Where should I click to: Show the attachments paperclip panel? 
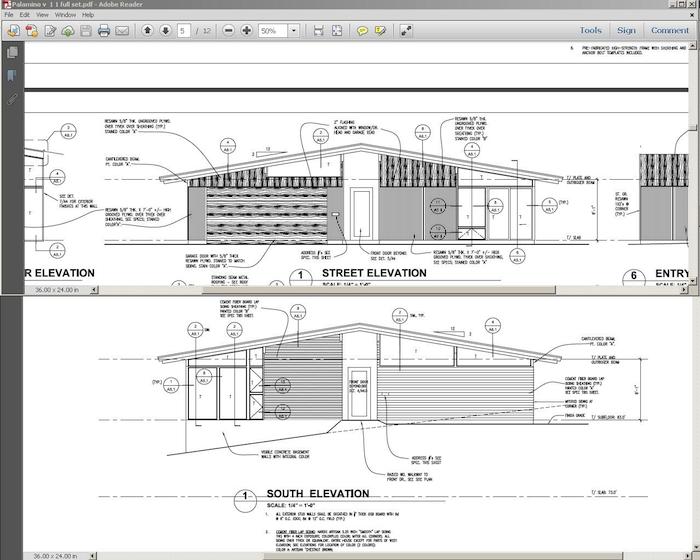[12, 99]
